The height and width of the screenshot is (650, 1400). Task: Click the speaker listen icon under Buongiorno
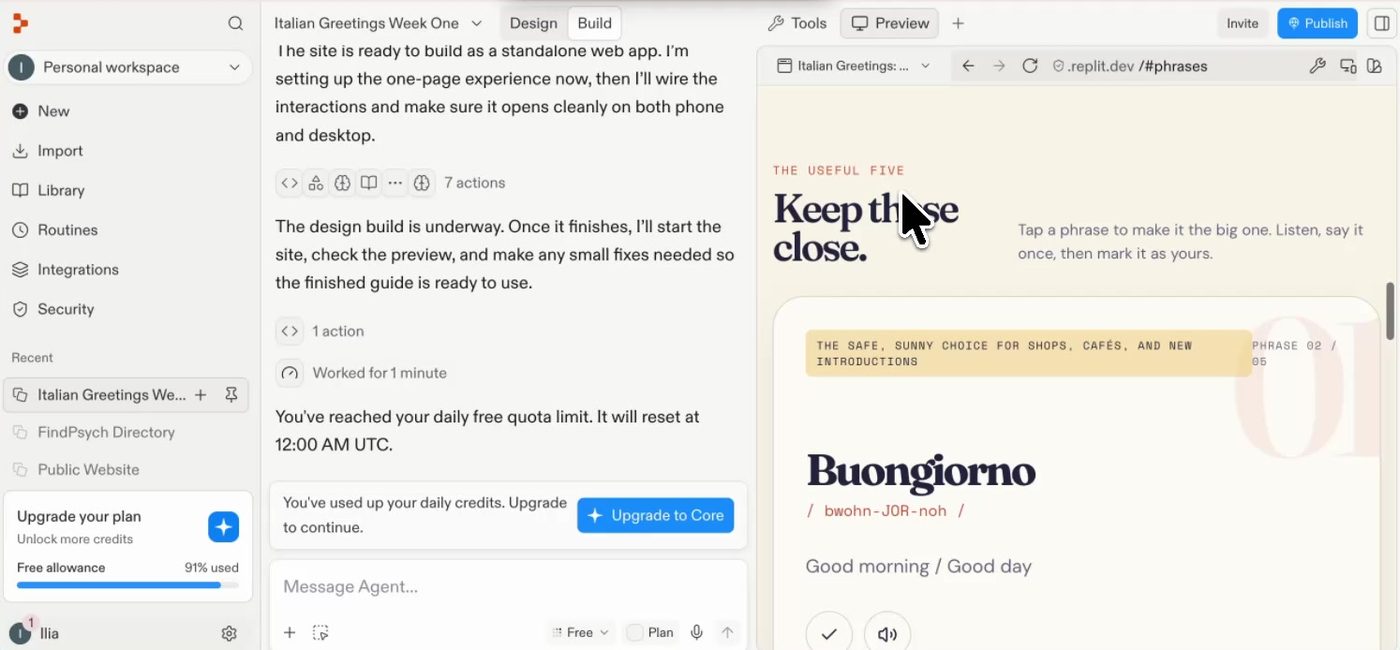(x=887, y=634)
